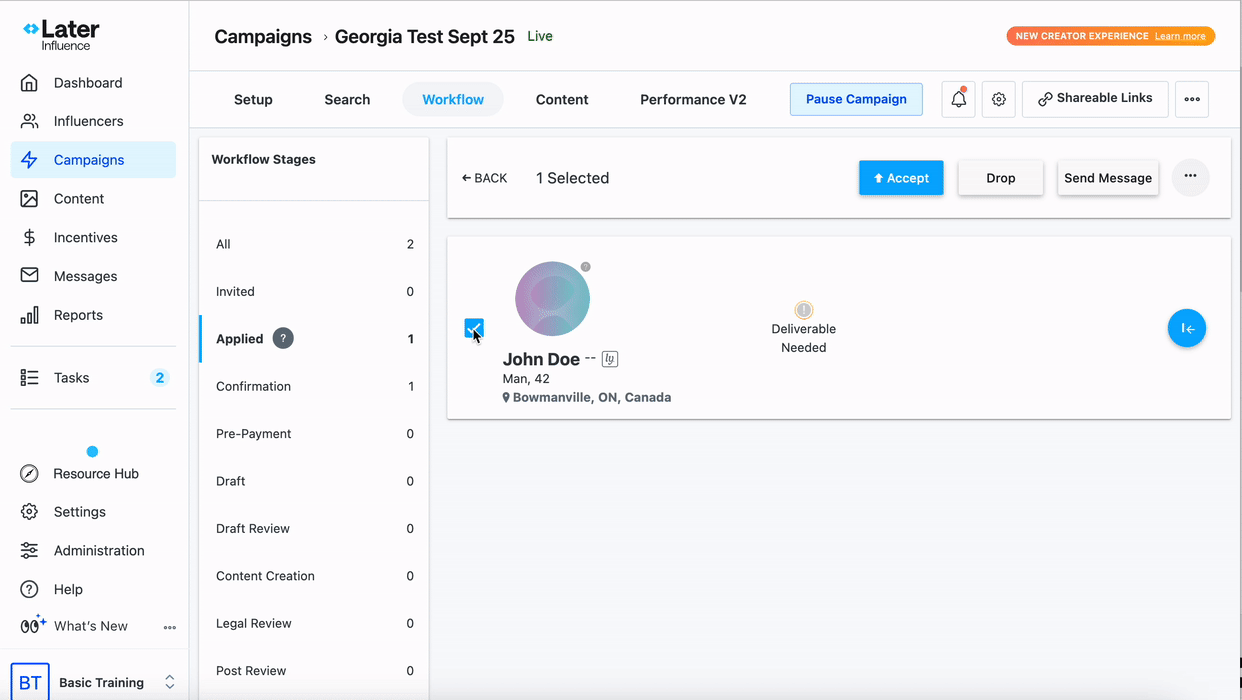Select the Confirmation workflow stage
This screenshot has height=700, width=1242.
click(x=253, y=386)
